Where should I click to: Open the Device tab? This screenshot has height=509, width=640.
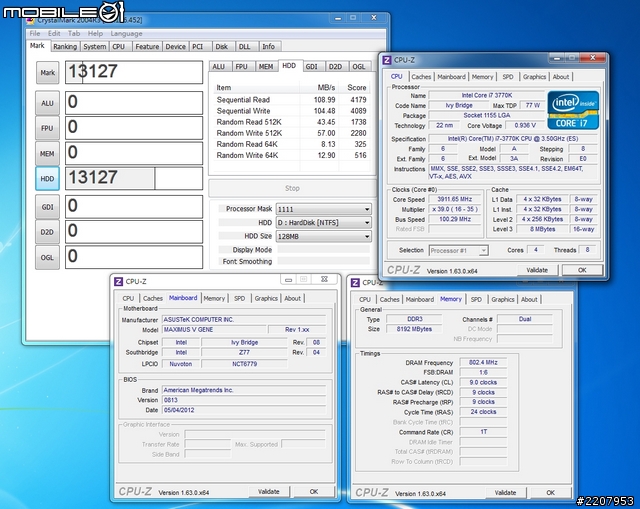[176, 47]
